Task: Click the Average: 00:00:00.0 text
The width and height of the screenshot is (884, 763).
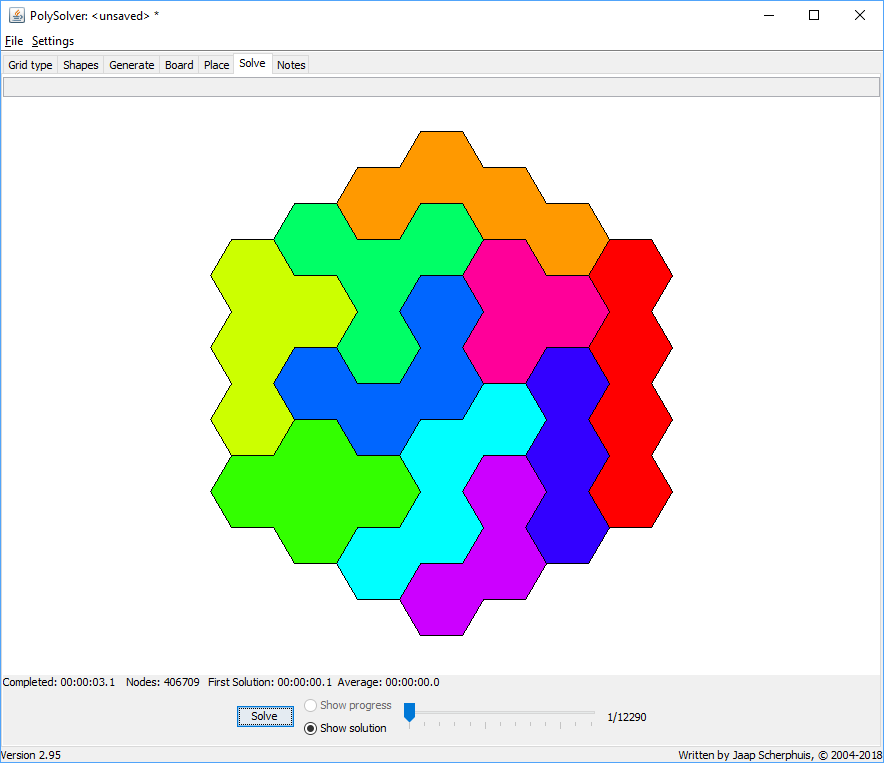Action: 388,682
